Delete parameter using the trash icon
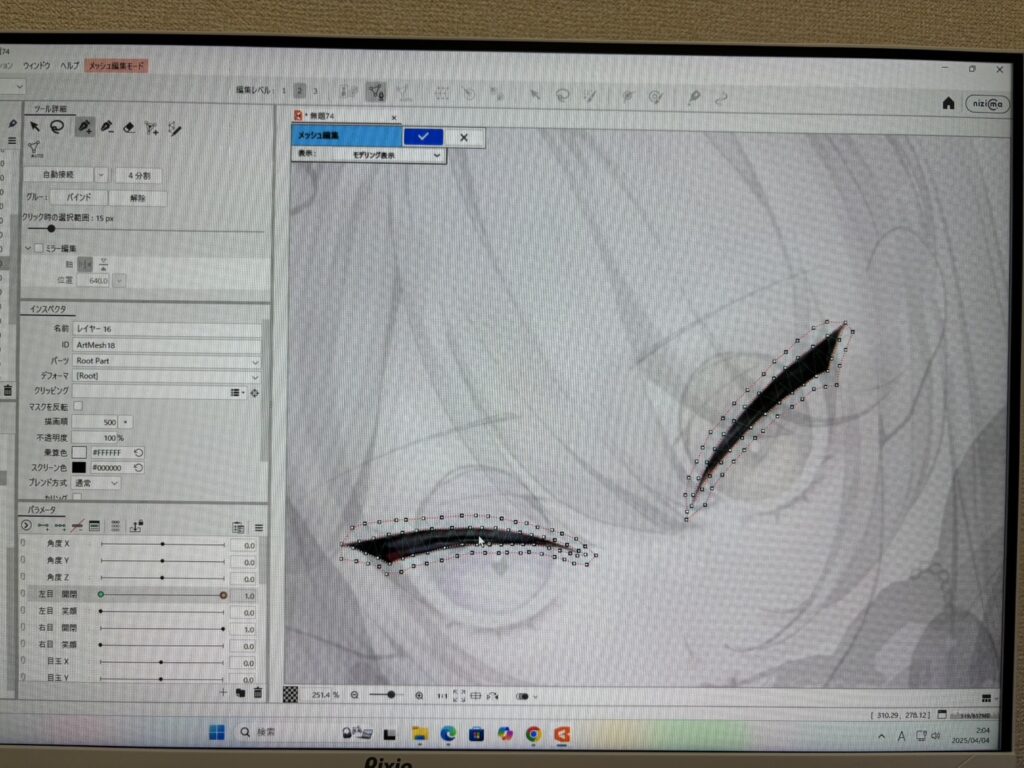The height and width of the screenshot is (768, 1024). click(258, 692)
